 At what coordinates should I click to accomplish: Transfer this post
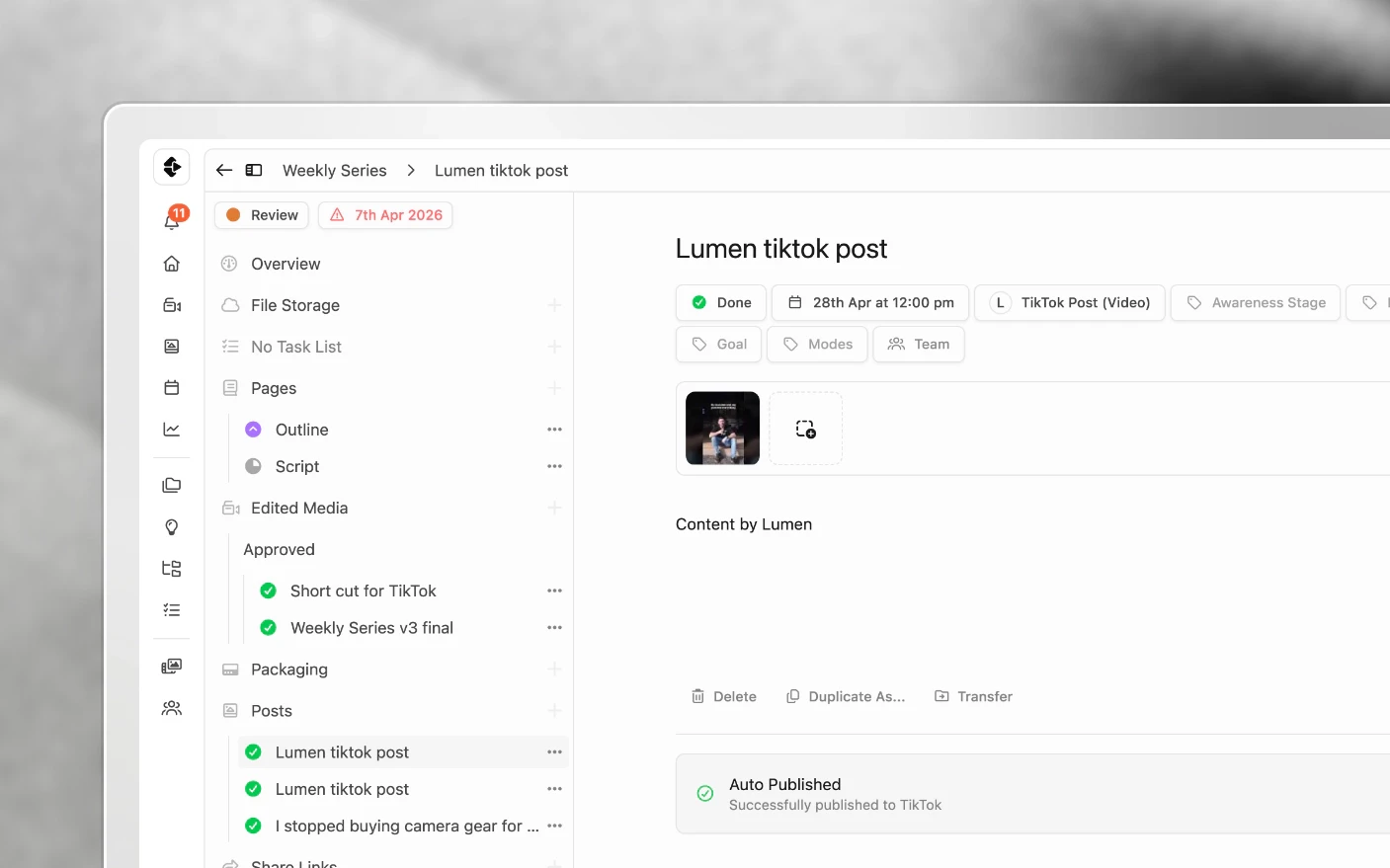point(973,696)
